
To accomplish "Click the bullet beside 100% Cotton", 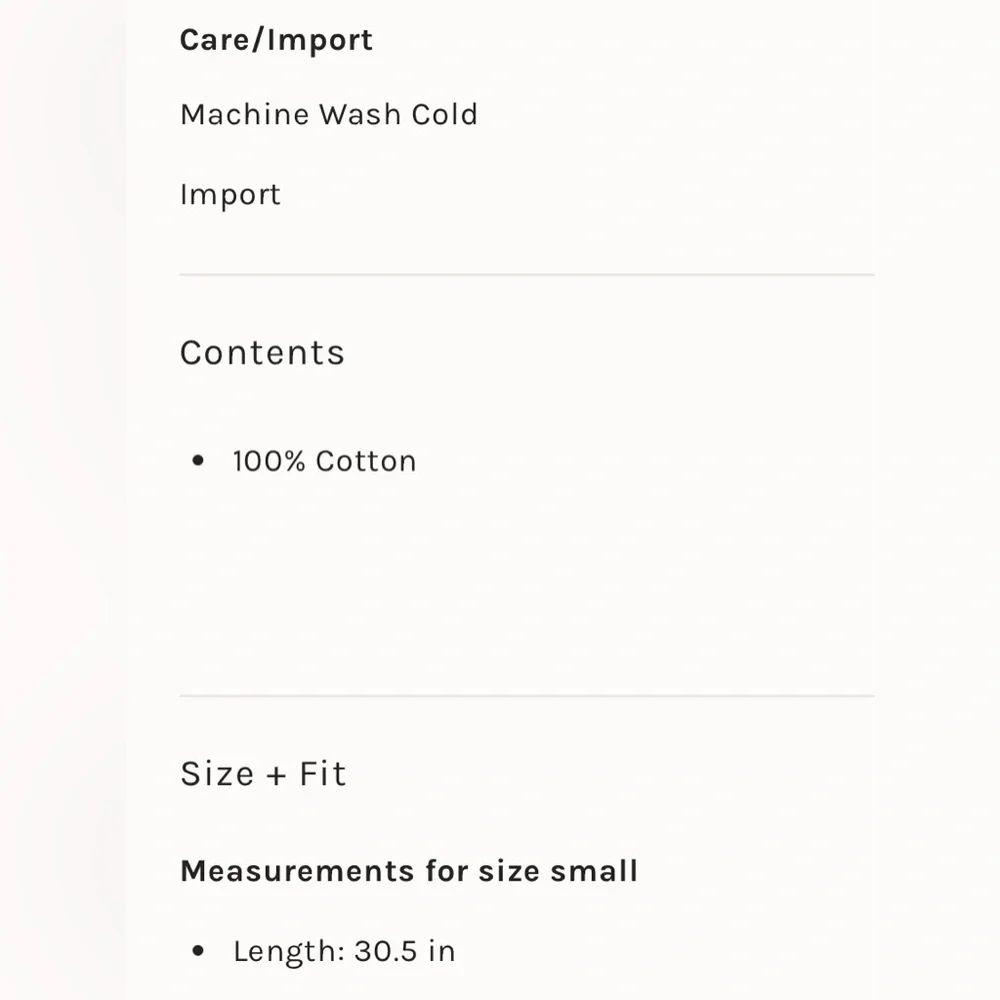I will (x=198, y=461).
